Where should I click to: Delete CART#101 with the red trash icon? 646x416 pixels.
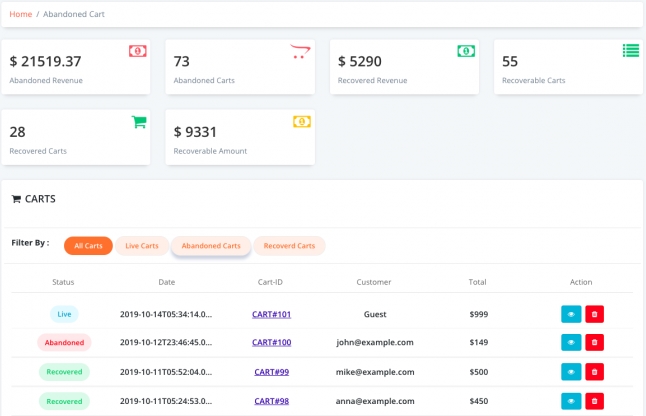pyautogui.click(x=595, y=314)
